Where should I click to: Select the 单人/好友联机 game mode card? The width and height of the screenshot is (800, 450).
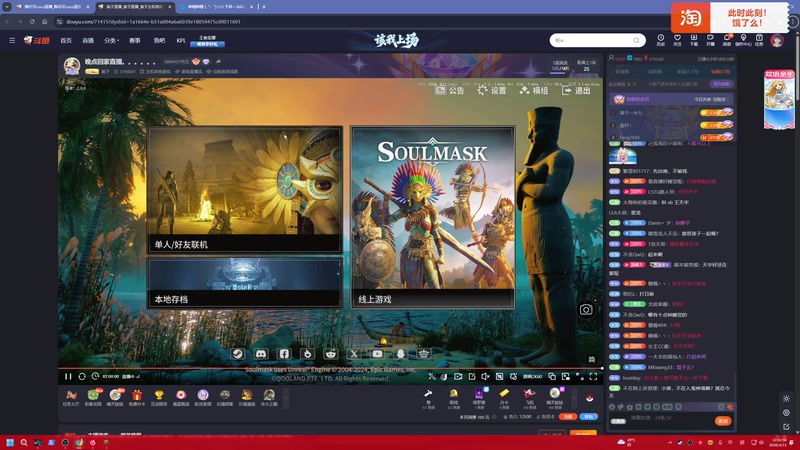coord(245,190)
